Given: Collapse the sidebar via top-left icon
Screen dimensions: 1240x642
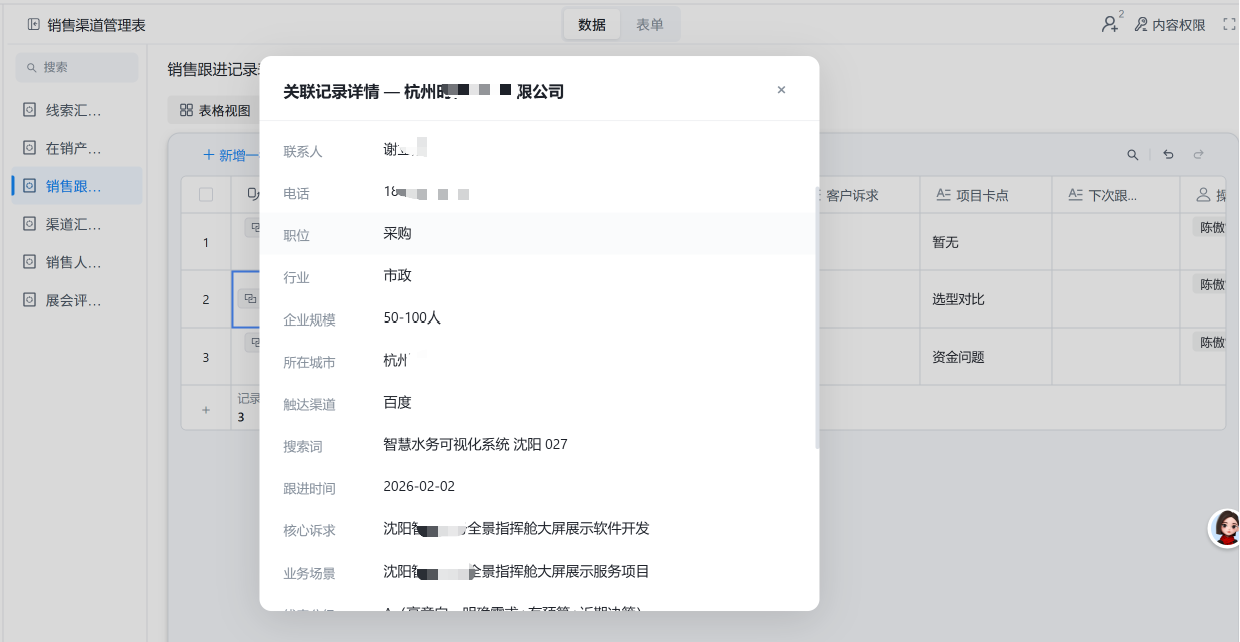Looking at the screenshot, I should point(34,24).
